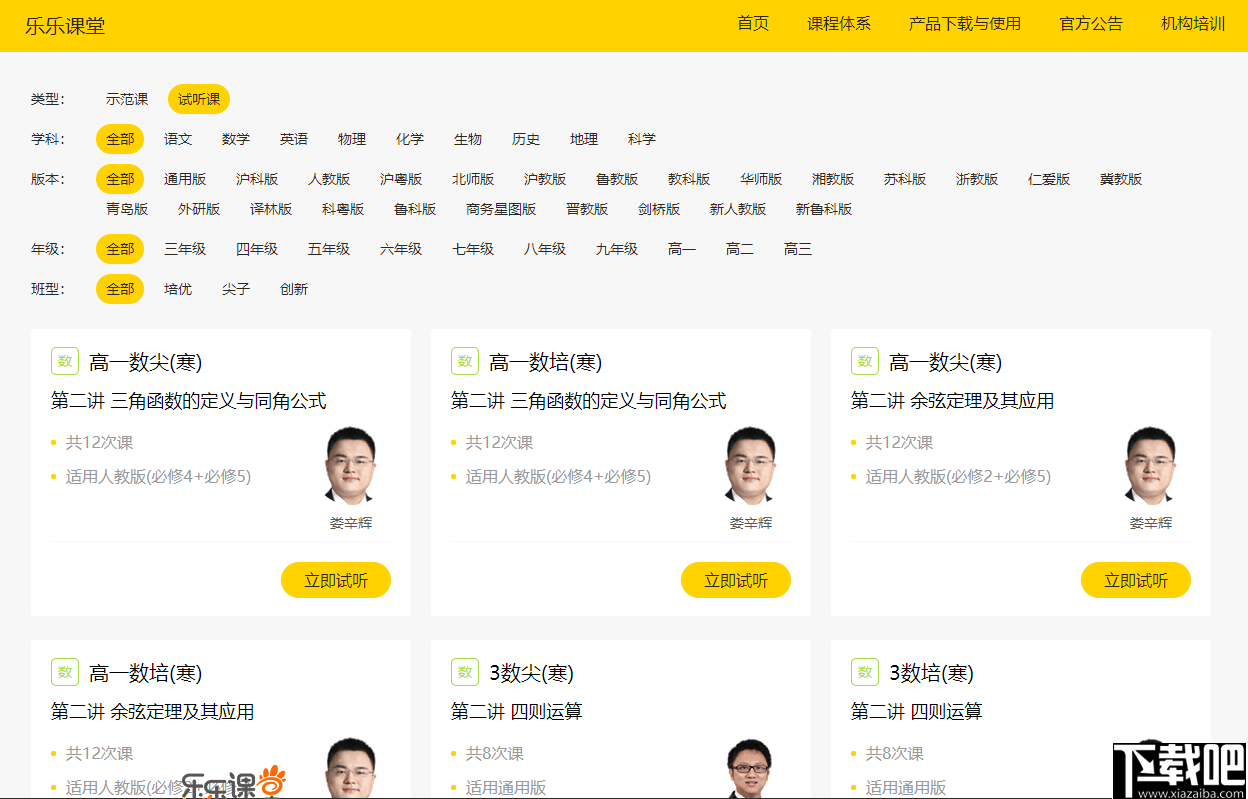Filter by the 人教版 textbook version
1248x799 pixels.
pyautogui.click(x=330, y=179)
